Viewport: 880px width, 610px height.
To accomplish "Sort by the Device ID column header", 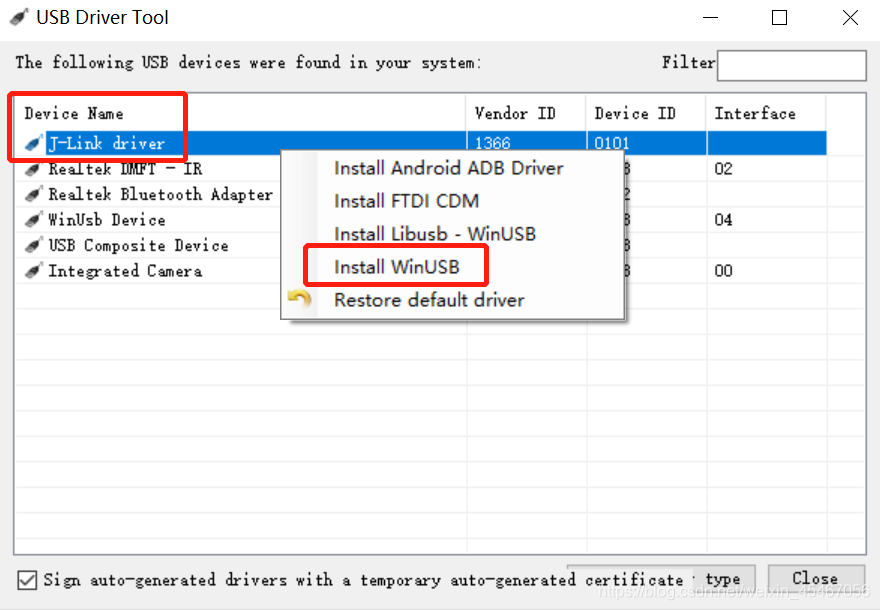I will click(646, 113).
